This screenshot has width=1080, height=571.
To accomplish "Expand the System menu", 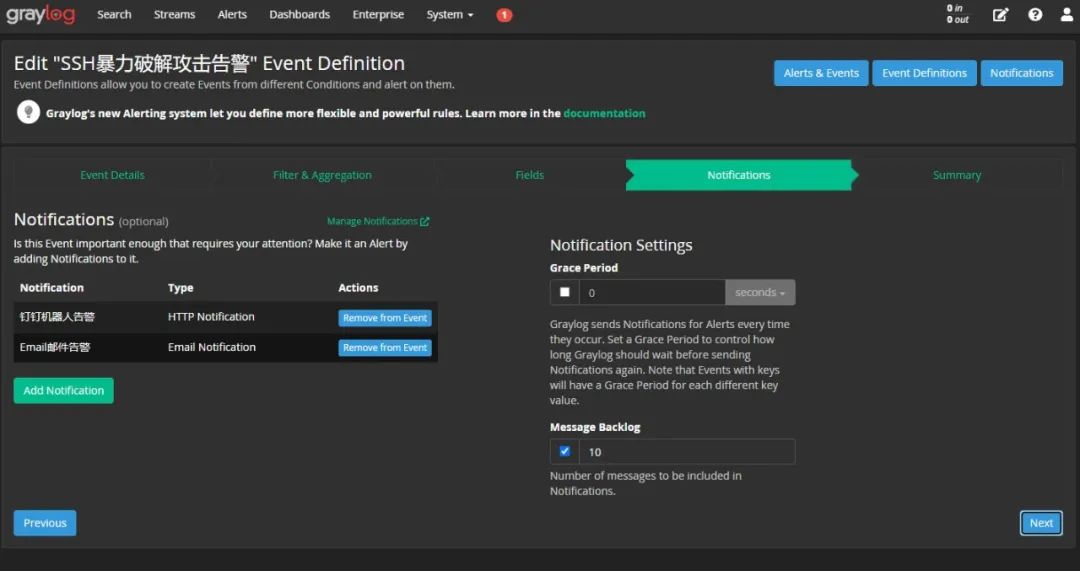I will coord(450,14).
